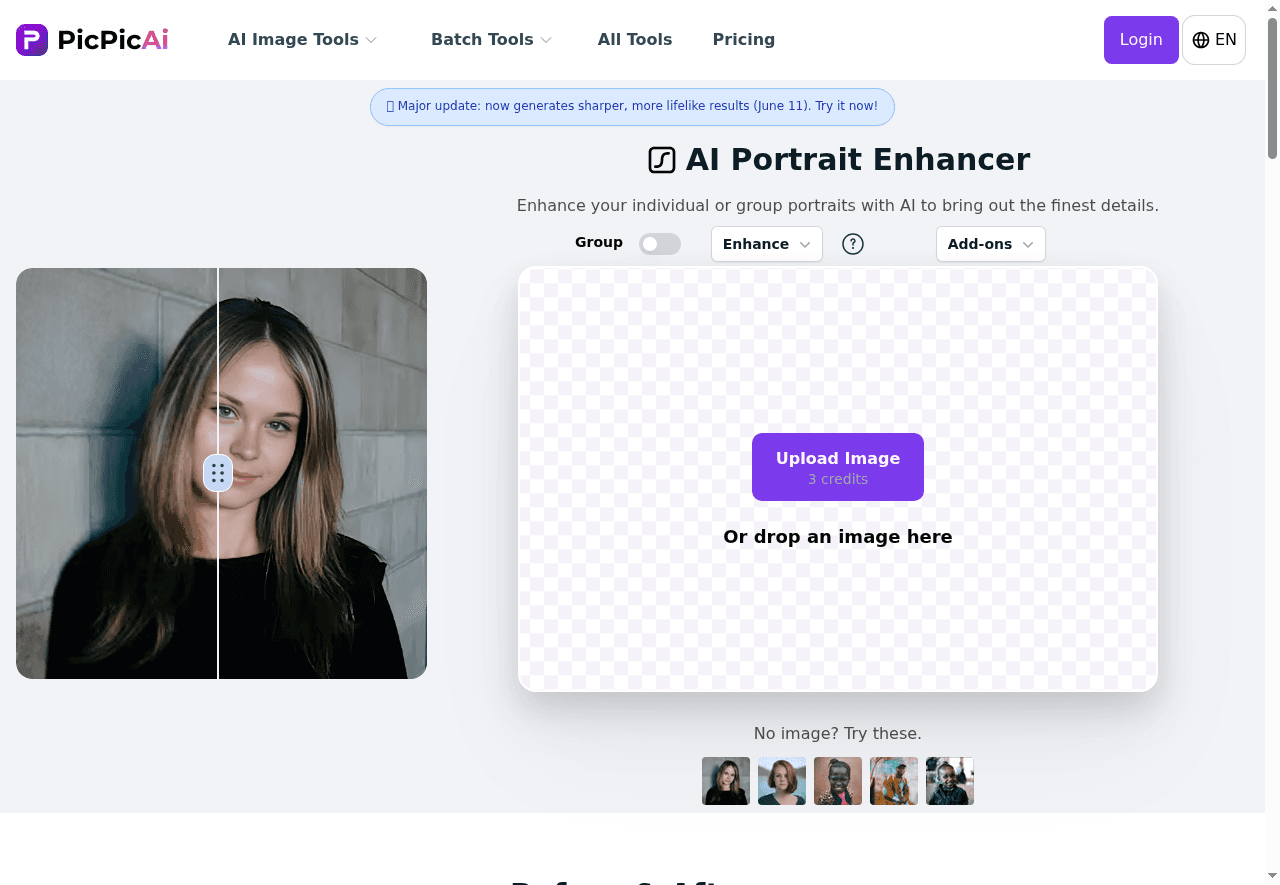The height and width of the screenshot is (885, 1280).
Task: Click the Login button
Action: 1141,39
